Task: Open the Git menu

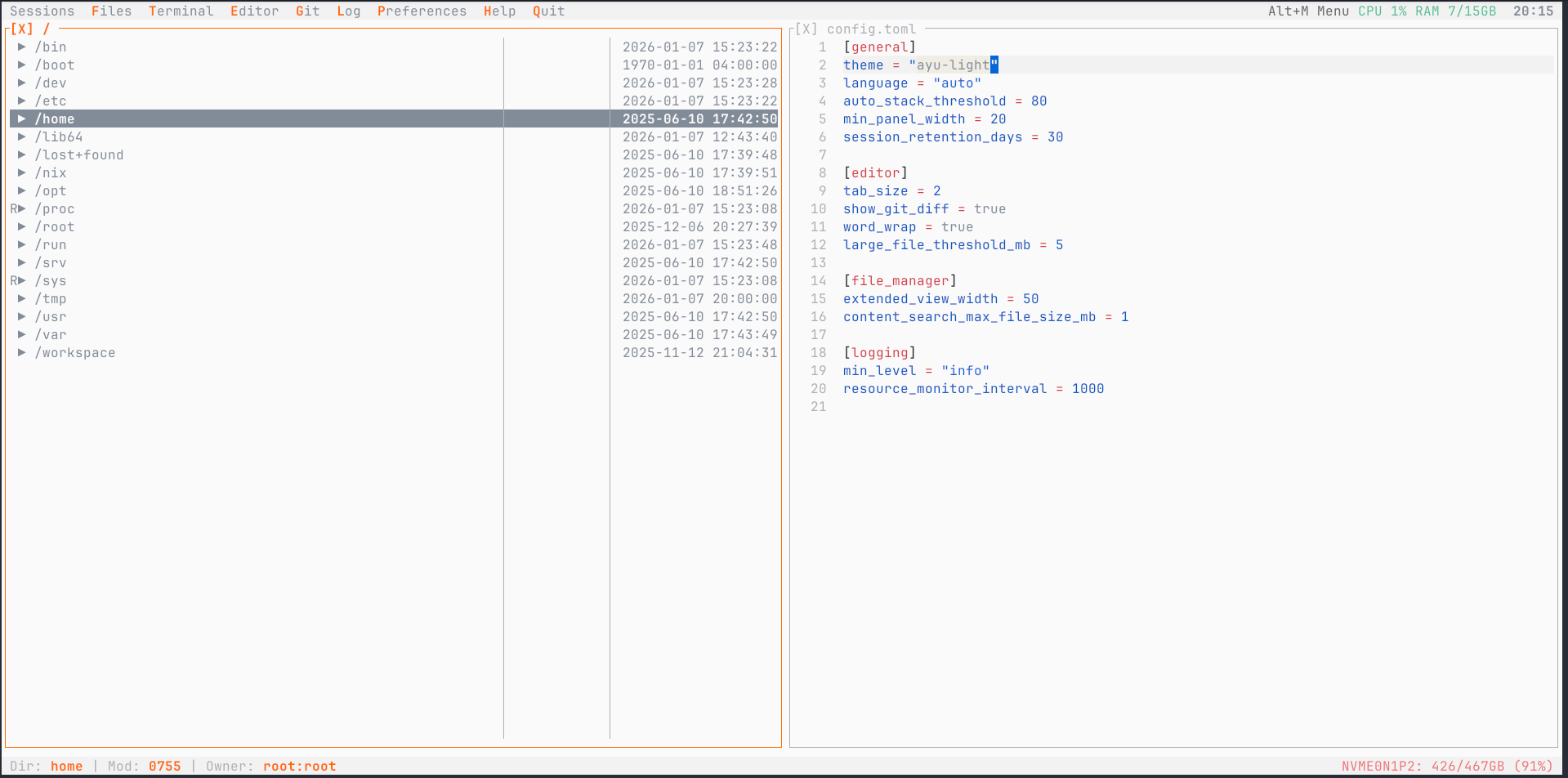Action: pyautogui.click(x=307, y=11)
